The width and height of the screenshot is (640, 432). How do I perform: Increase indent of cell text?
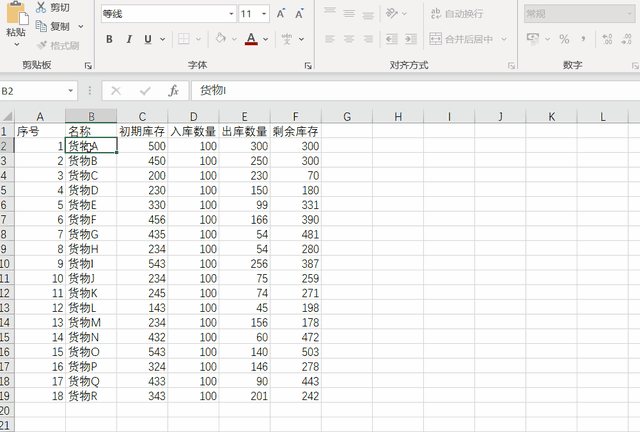[411, 39]
